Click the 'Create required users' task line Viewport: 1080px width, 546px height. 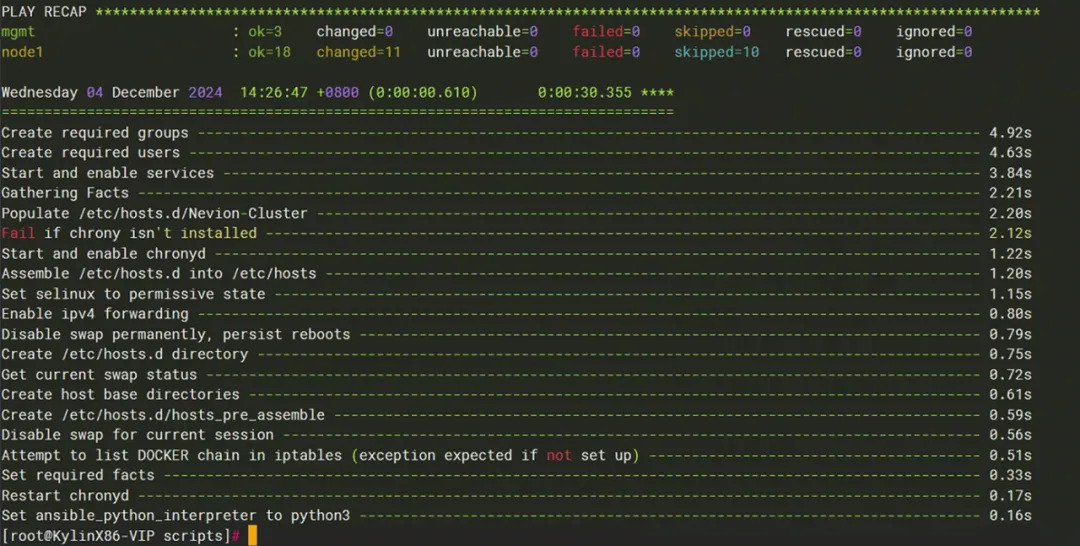pos(516,152)
